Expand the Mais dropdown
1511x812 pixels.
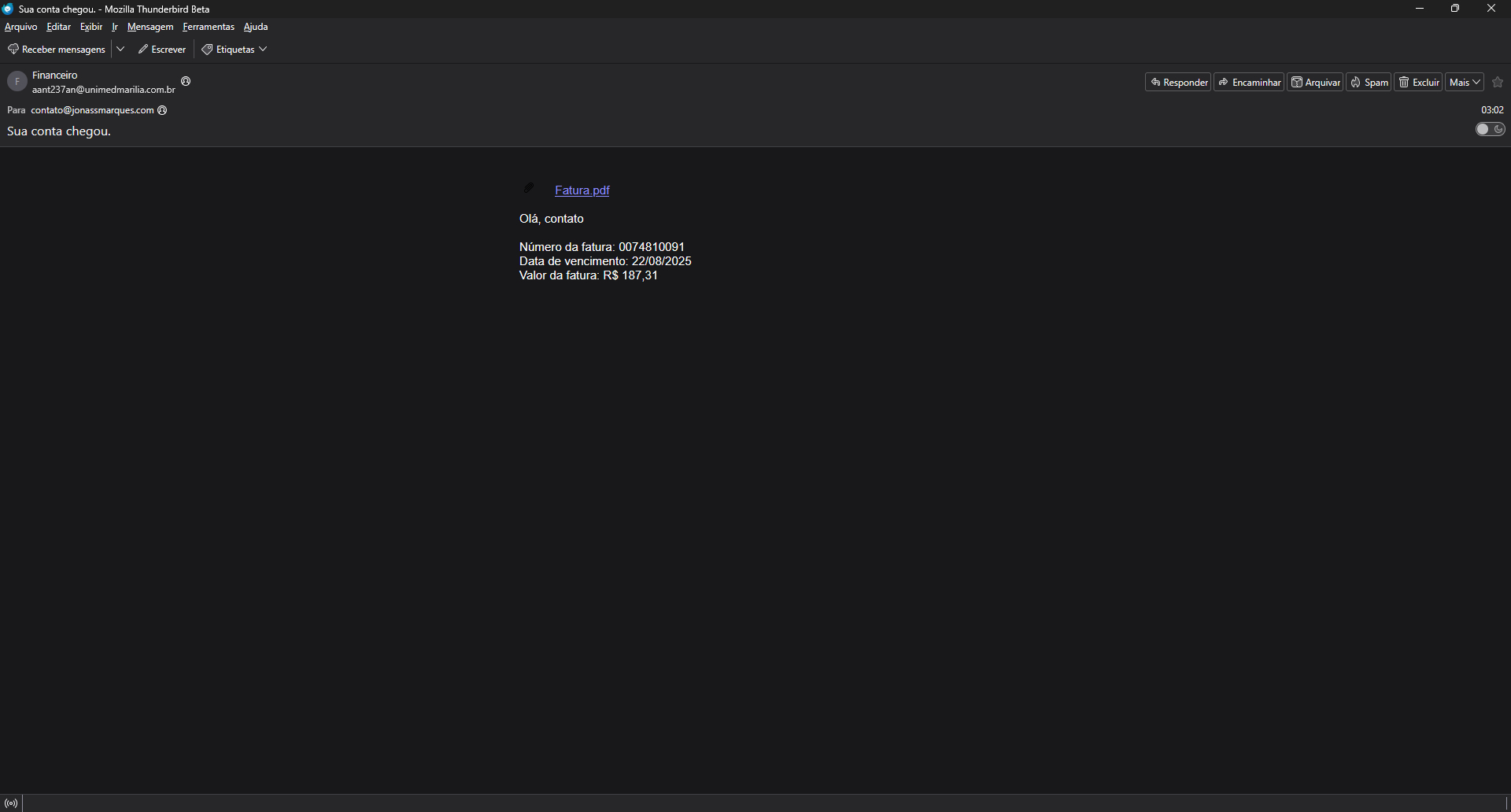[x=1465, y=83]
